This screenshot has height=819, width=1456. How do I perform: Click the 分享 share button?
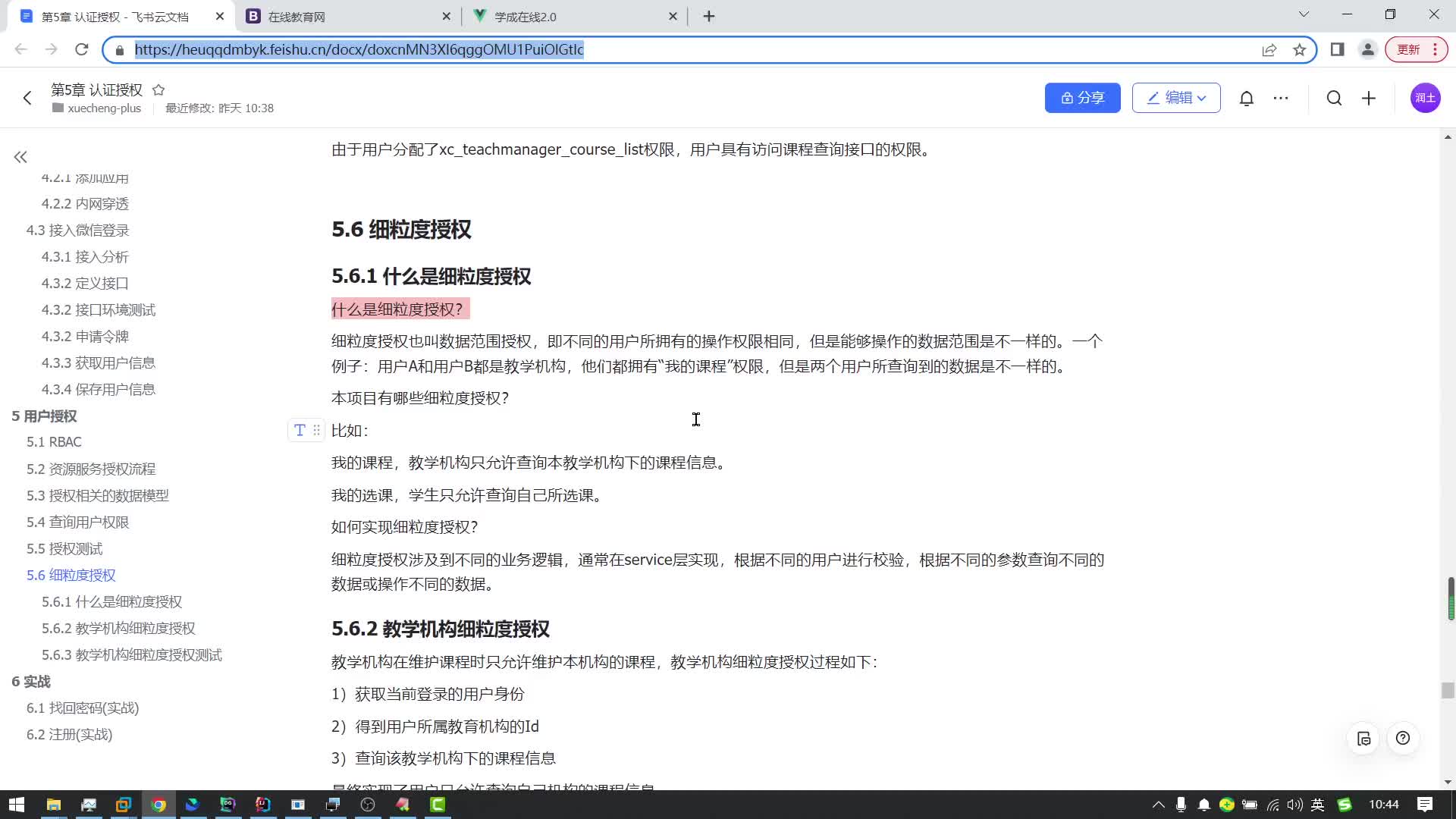[1082, 98]
